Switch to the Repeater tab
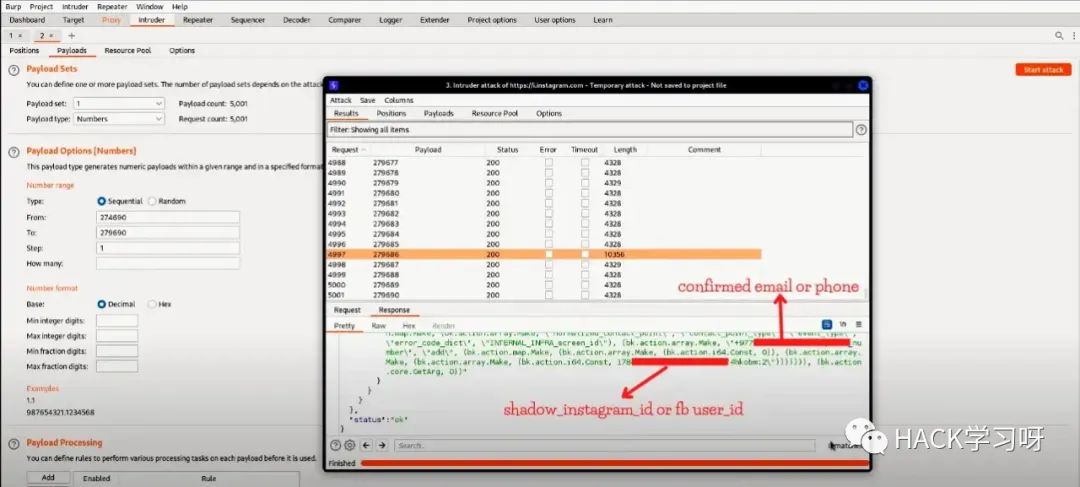The height and width of the screenshot is (487, 1080). (x=198, y=20)
